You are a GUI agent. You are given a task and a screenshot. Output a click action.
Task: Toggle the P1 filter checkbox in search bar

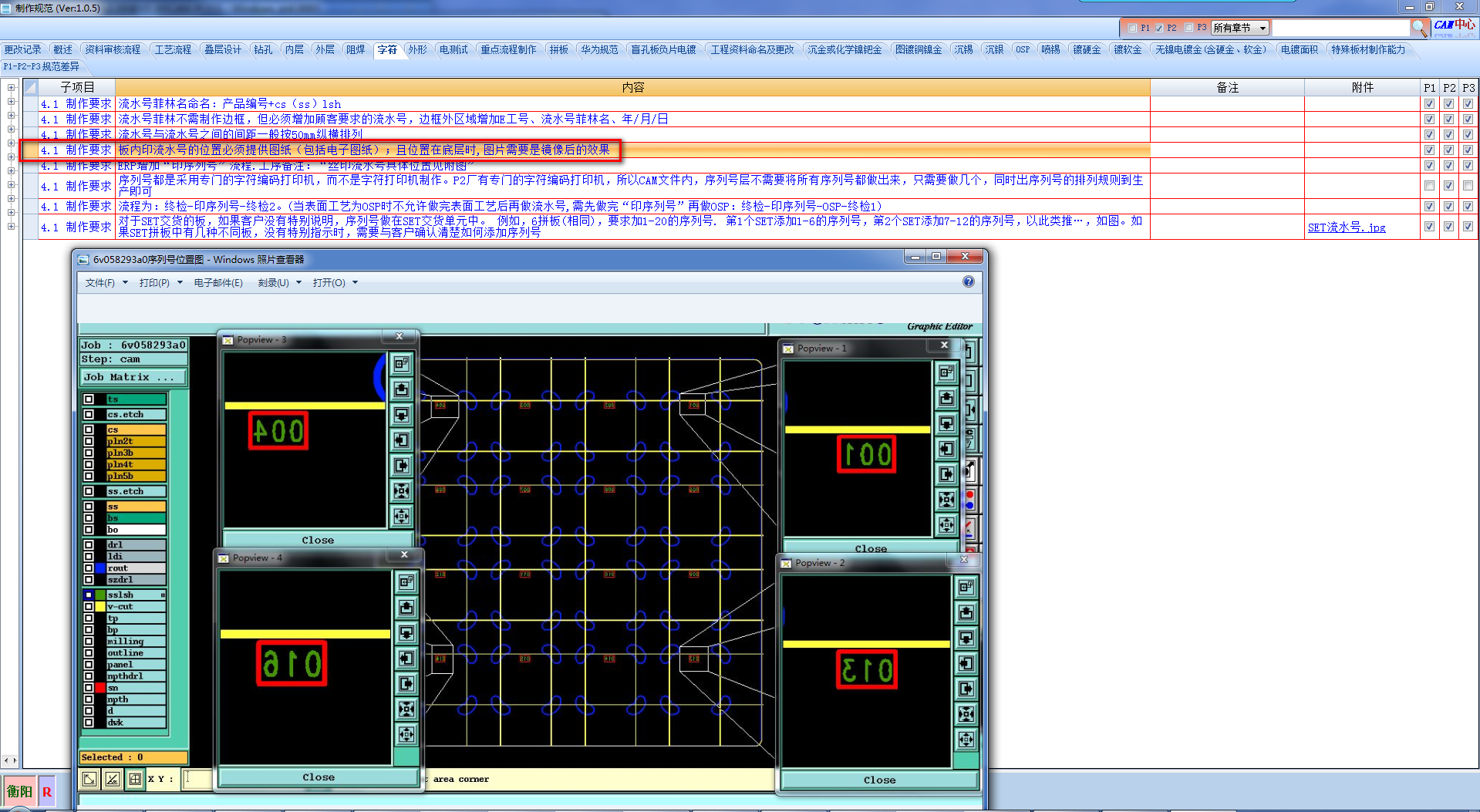(1132, 28)
